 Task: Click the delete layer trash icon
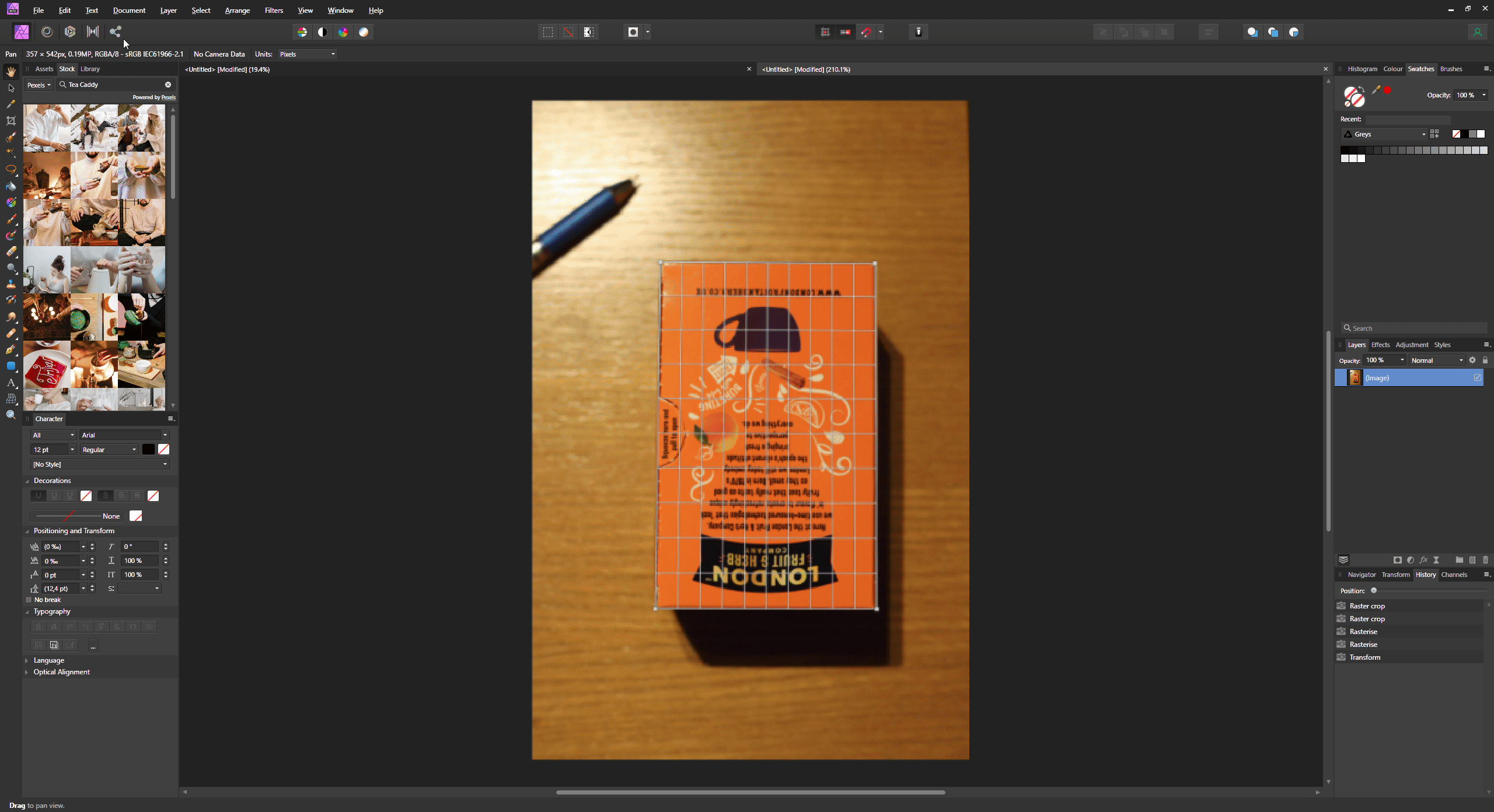(1485, 560)
